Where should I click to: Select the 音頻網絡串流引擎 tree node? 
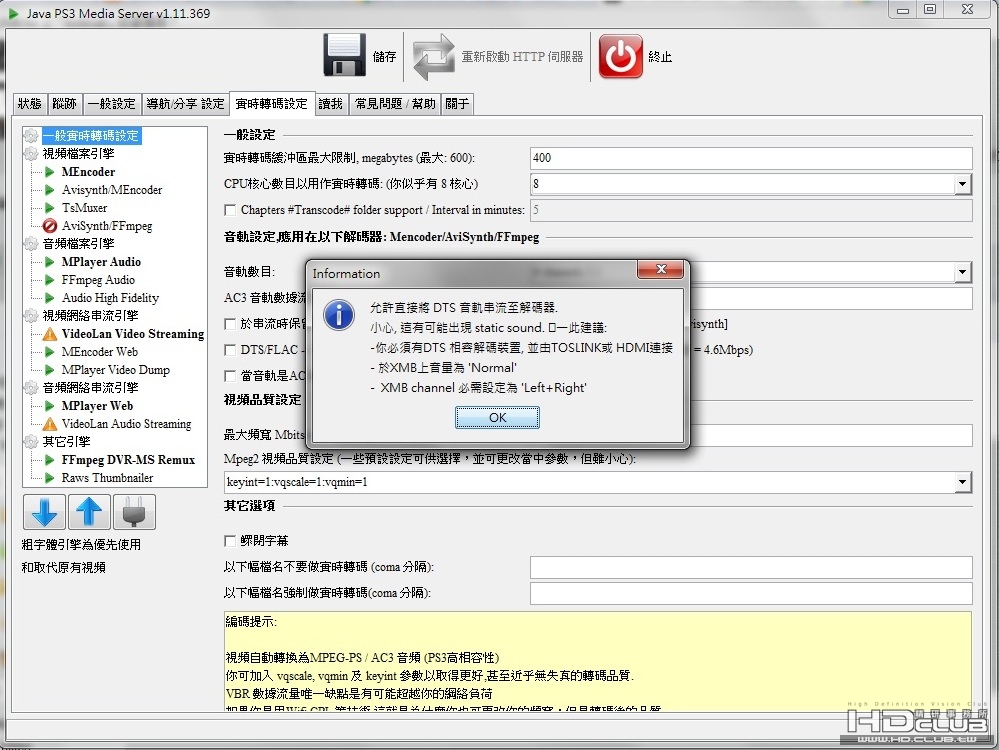(x=90, y=387)
